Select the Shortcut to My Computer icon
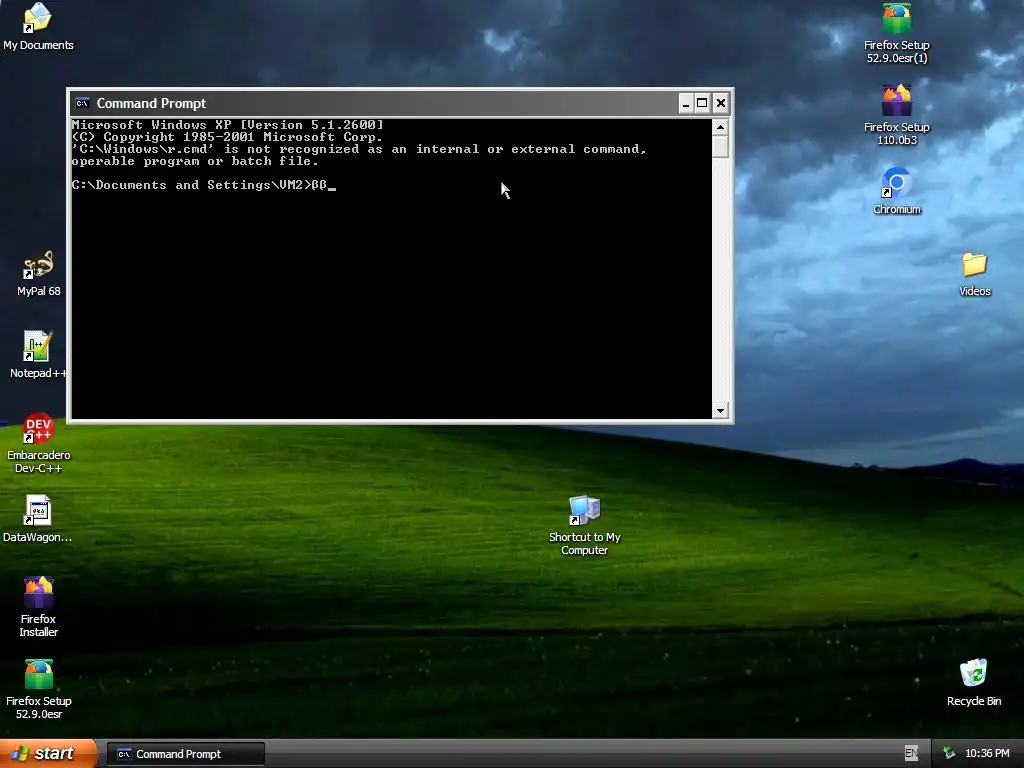 584,526
